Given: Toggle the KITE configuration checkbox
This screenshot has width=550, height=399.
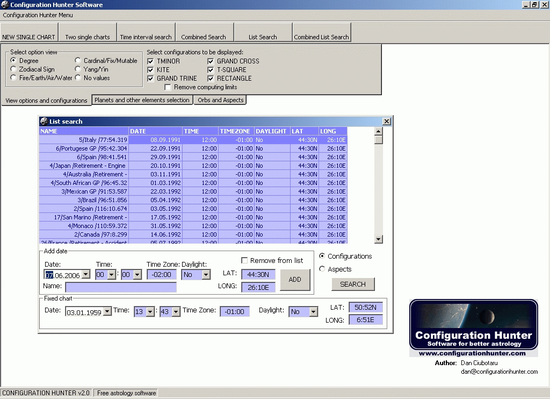Looking at the screenshot, I should (150, 70).
